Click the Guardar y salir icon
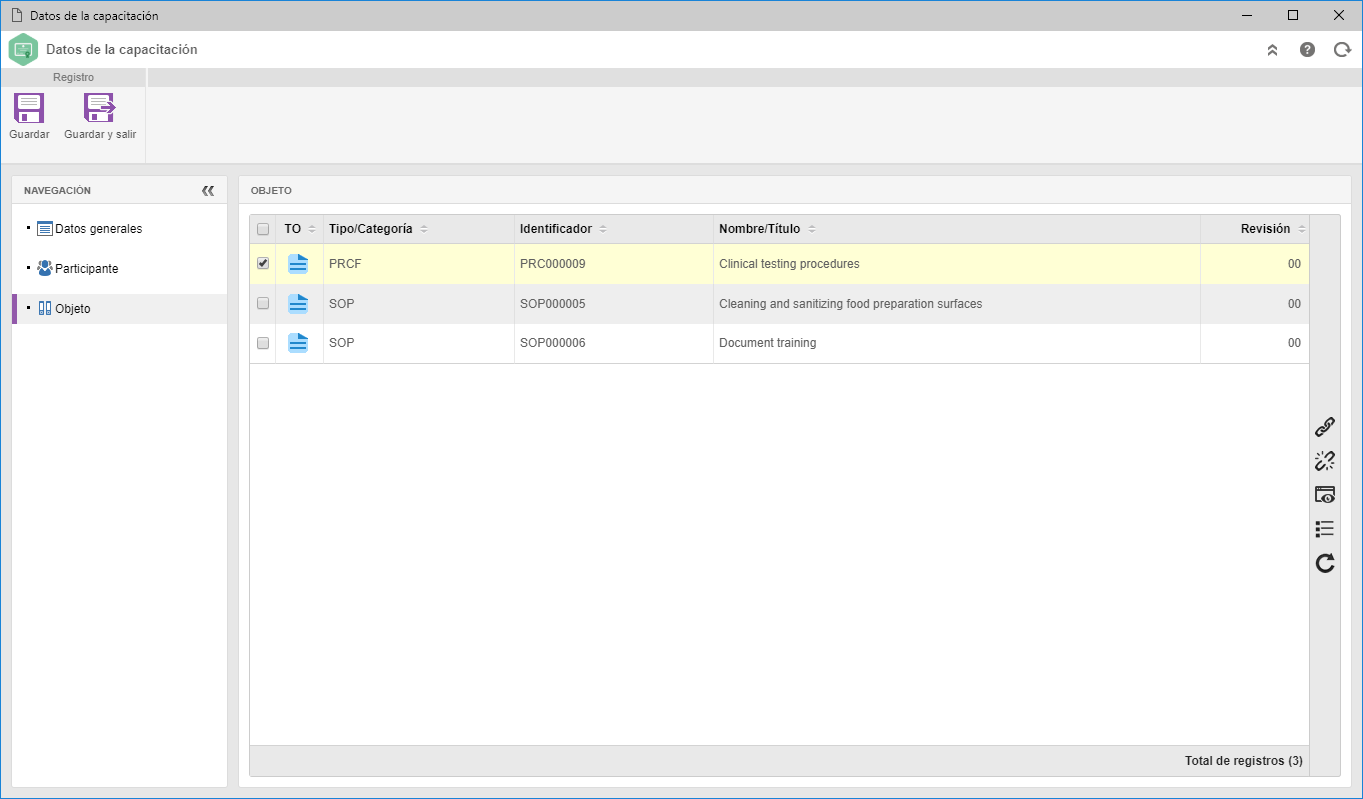The height and width of the screenshot is (799, 1363). tap(100, 108)
